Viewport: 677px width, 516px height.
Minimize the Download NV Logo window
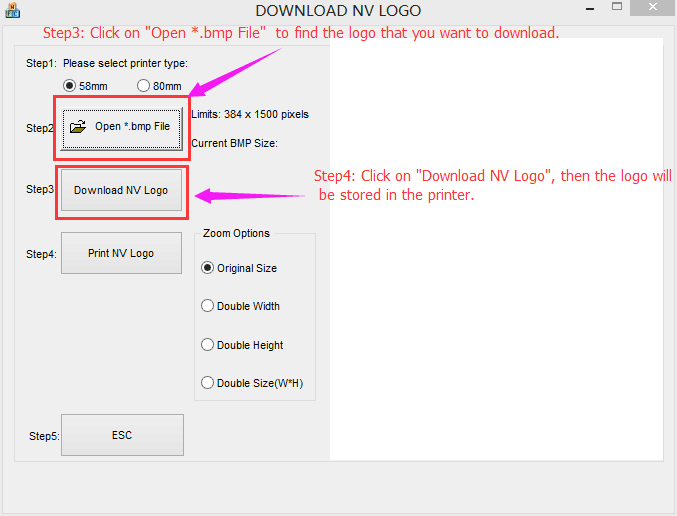click(590, 8)
